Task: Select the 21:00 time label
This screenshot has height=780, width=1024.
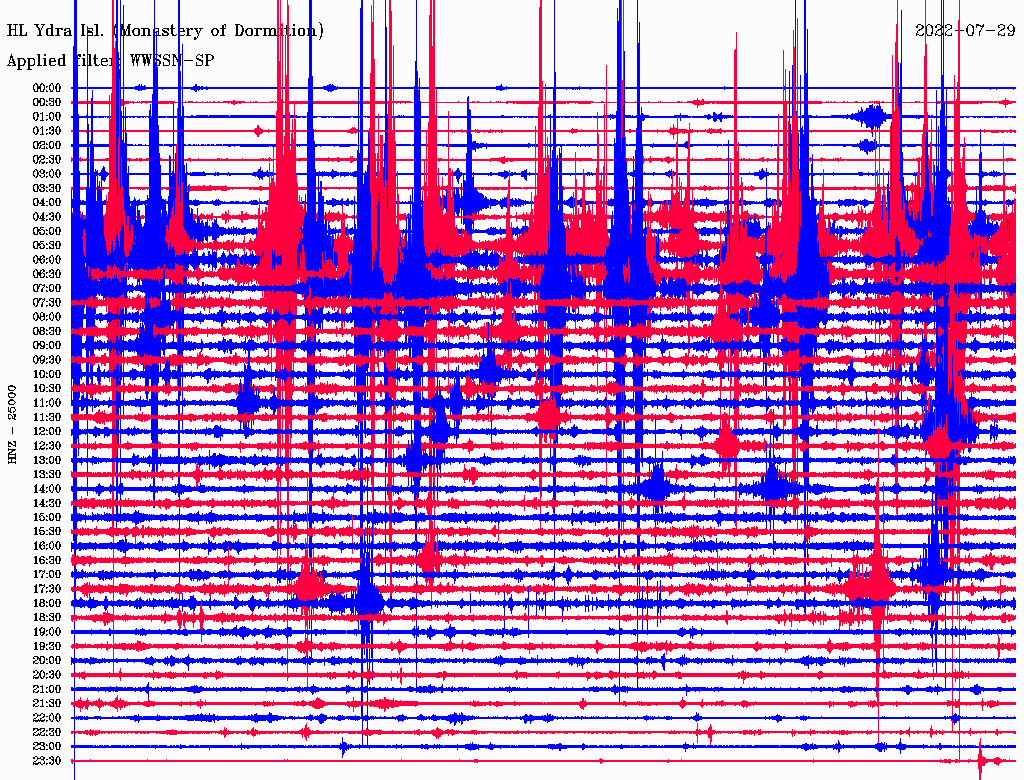Action: point(46,689)
